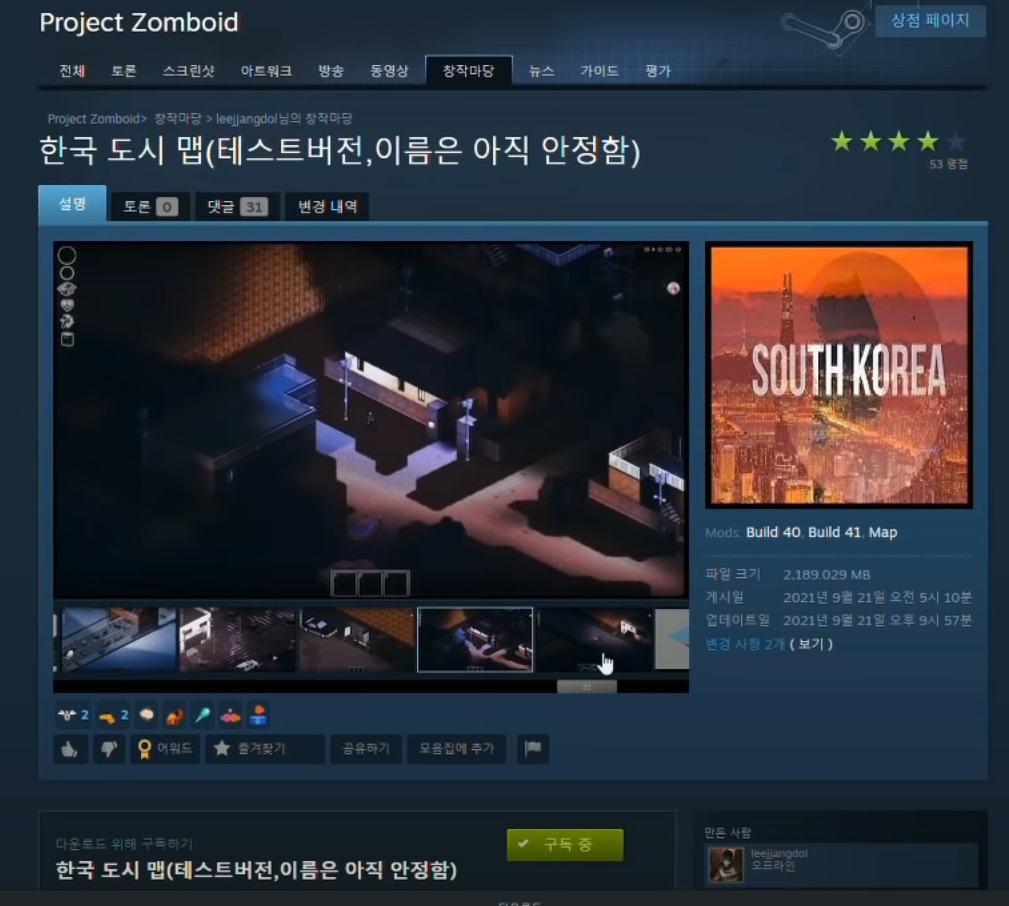Click the brain award icon
This screenshot has height=906, width=1009.
(147, 715)
